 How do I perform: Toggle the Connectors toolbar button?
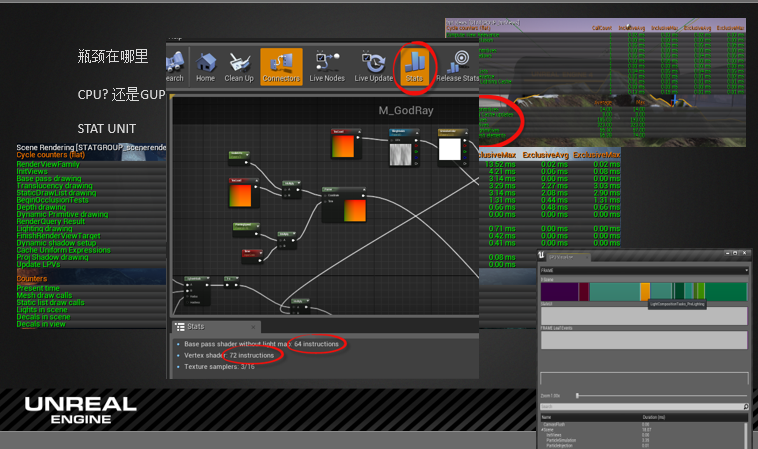pos(281,67)
